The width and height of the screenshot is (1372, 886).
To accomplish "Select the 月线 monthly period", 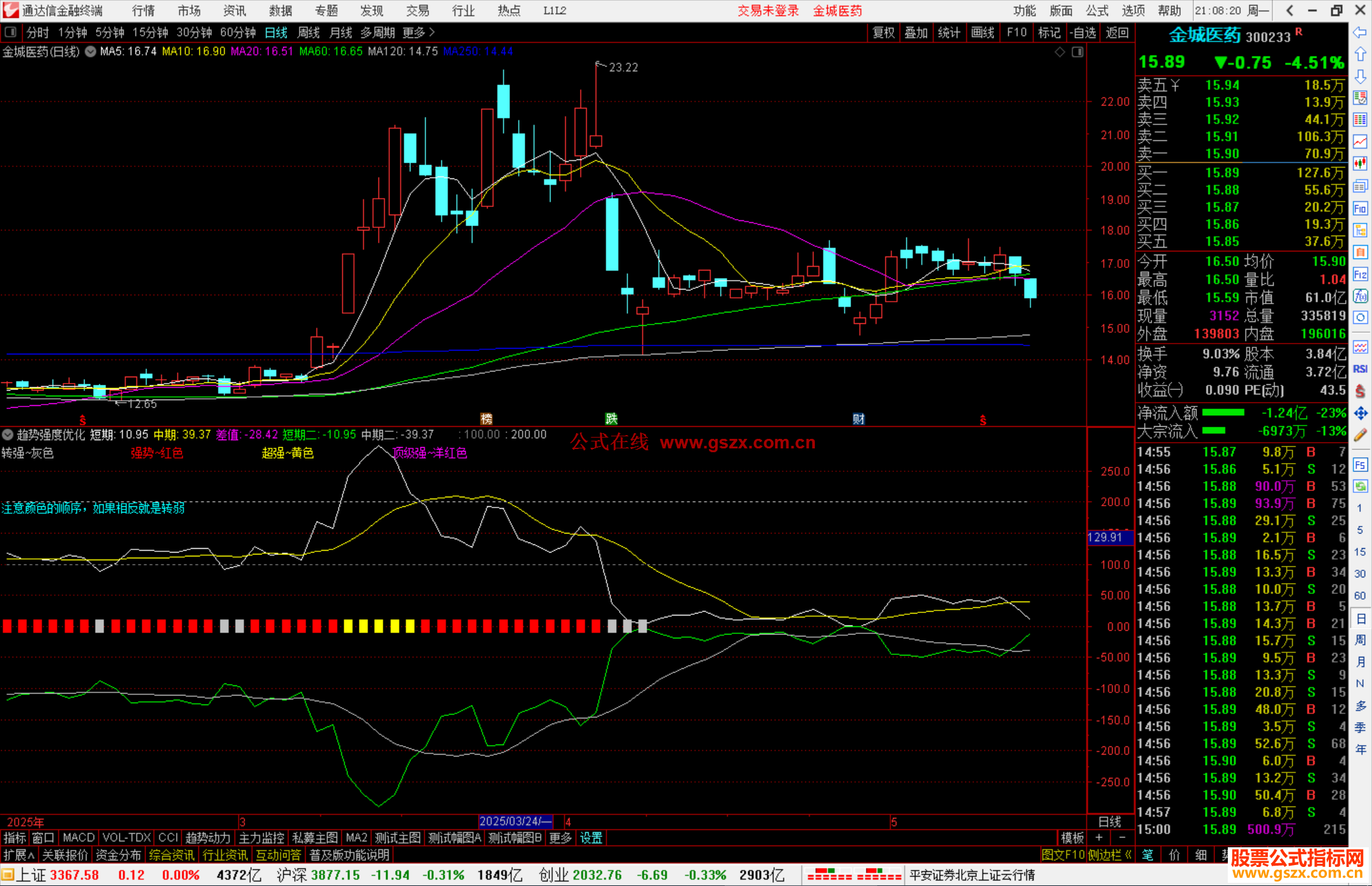I will [x=341, y=32].
